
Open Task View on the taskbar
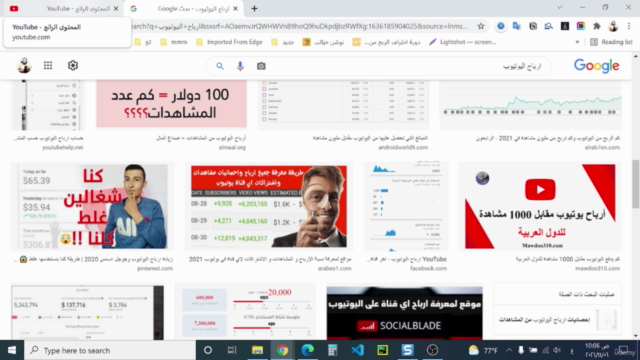point(232,350)
